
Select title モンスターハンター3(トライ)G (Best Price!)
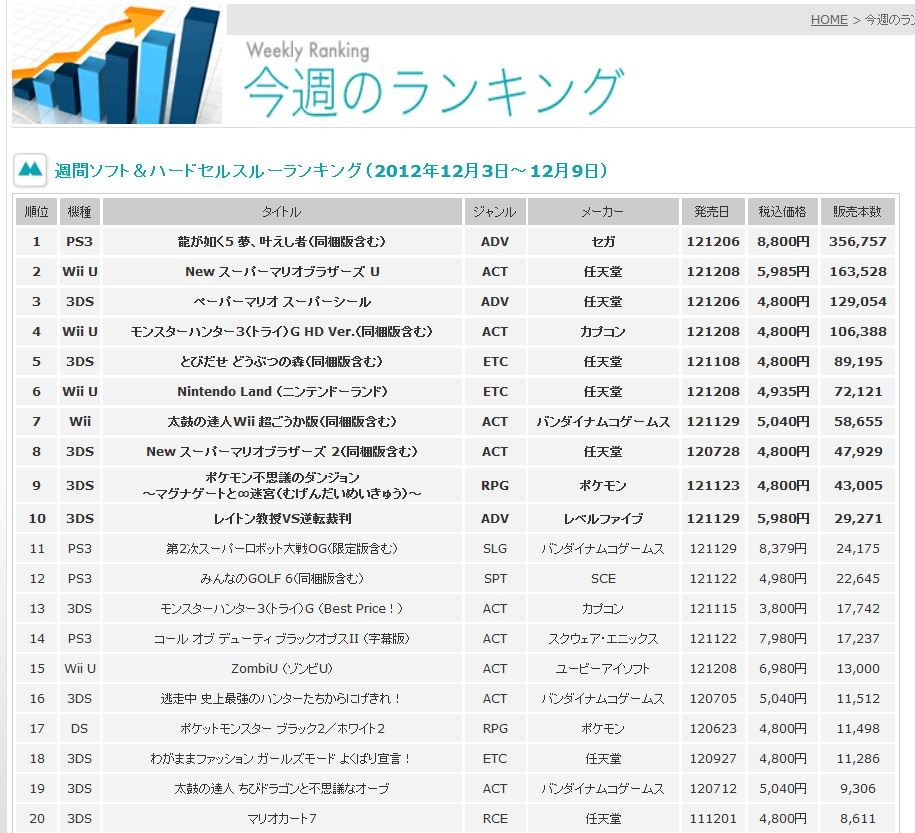click(282, 608)
